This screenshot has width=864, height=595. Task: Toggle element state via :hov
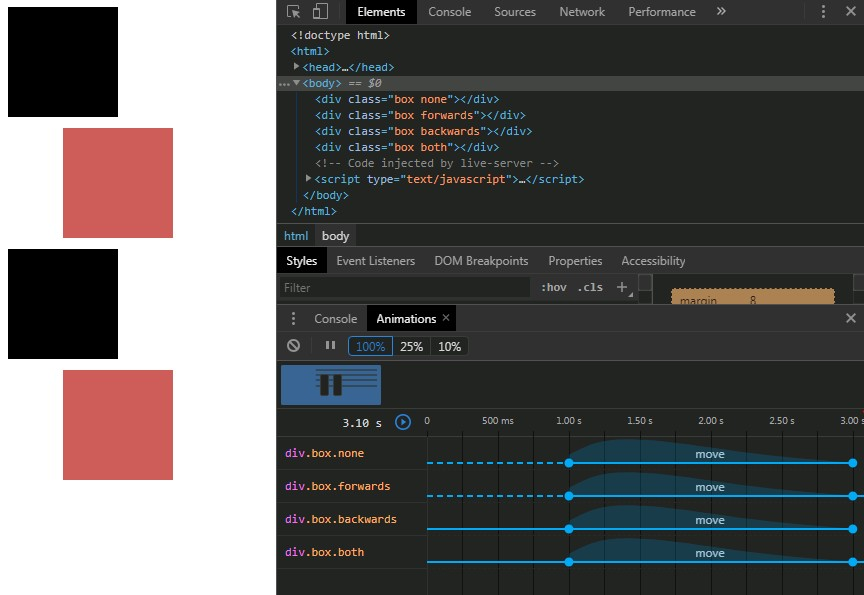tap(553, 287)
